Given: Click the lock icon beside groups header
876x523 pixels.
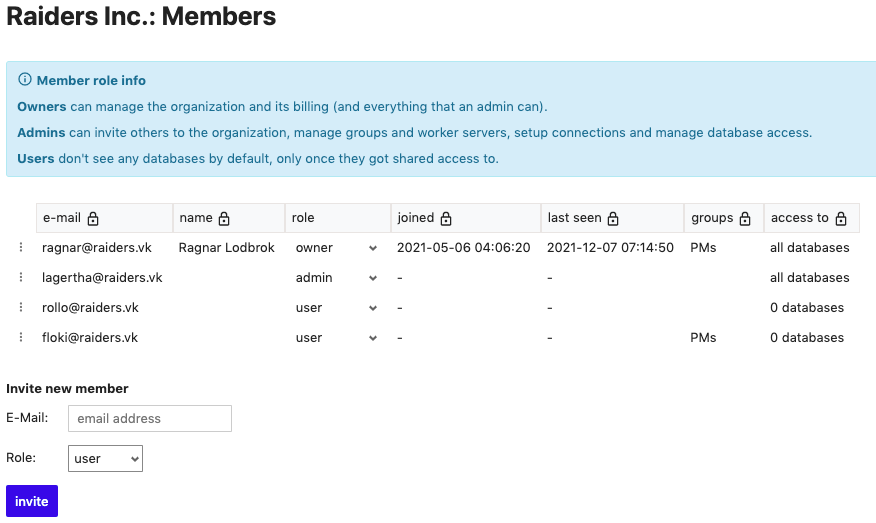Looking at the screenshot, I should tap(745, 218).
